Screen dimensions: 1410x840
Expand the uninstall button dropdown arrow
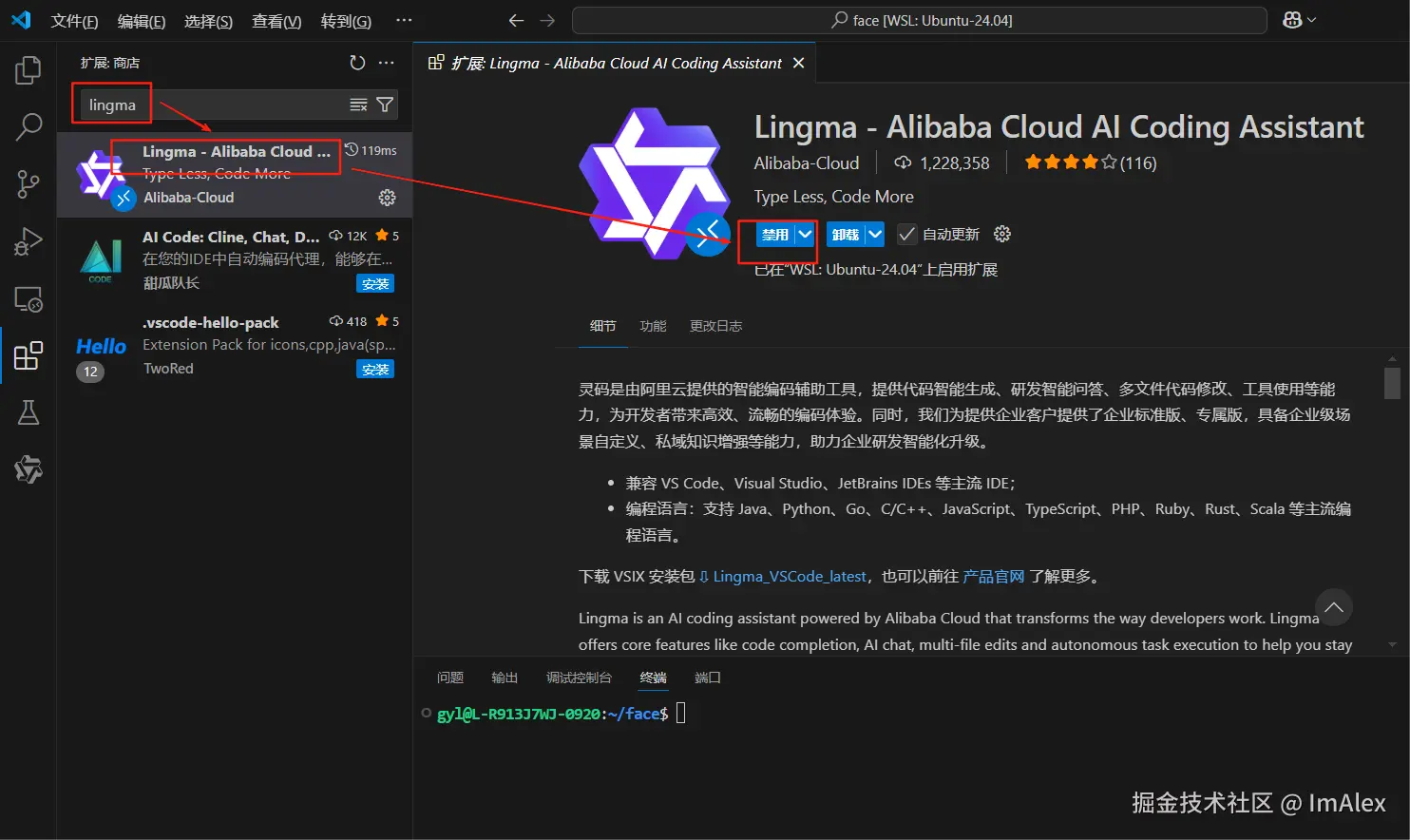click(x=875, y=234)
